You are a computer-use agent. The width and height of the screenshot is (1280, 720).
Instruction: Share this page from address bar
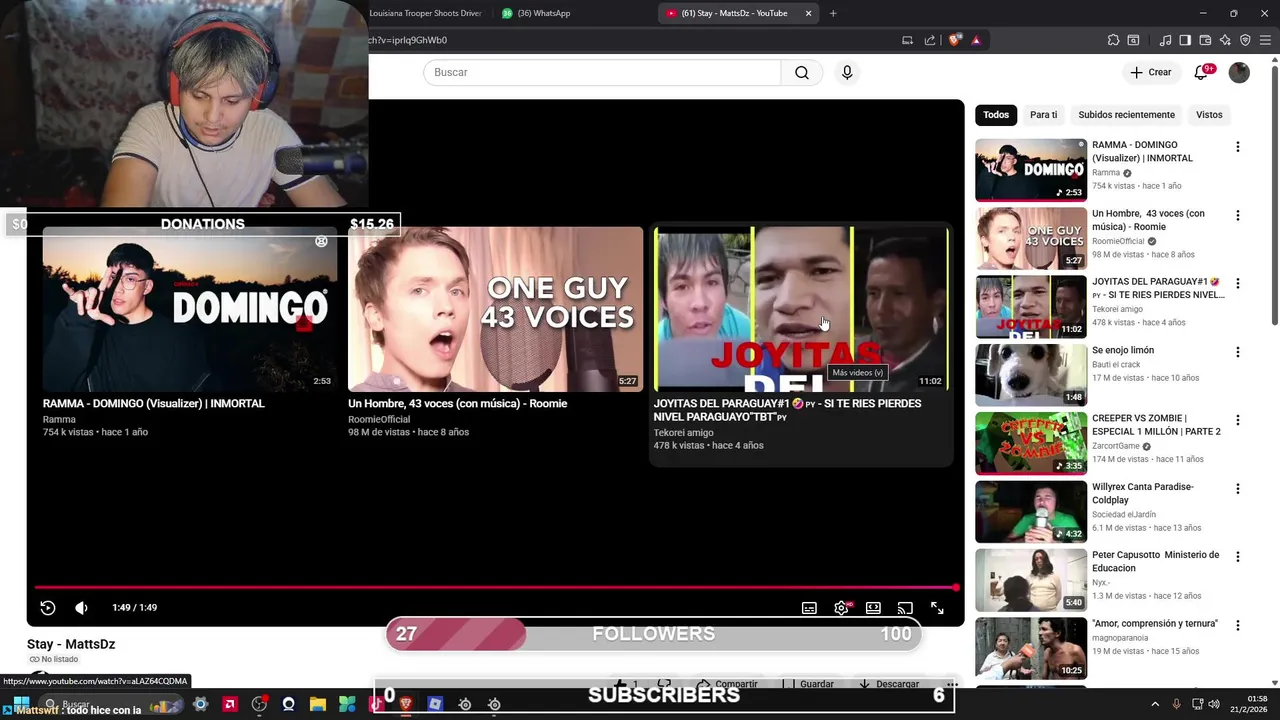[930, 40]
